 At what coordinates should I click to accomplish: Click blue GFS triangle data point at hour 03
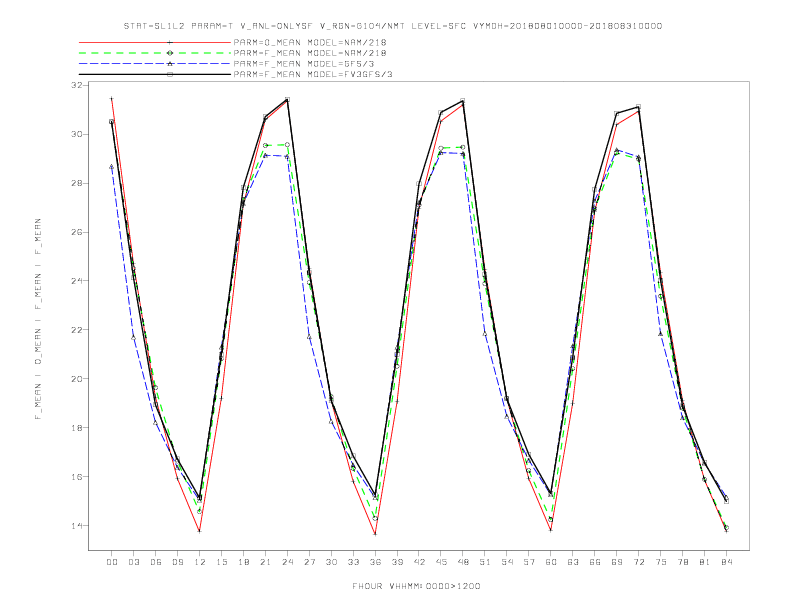coord(133,337)
